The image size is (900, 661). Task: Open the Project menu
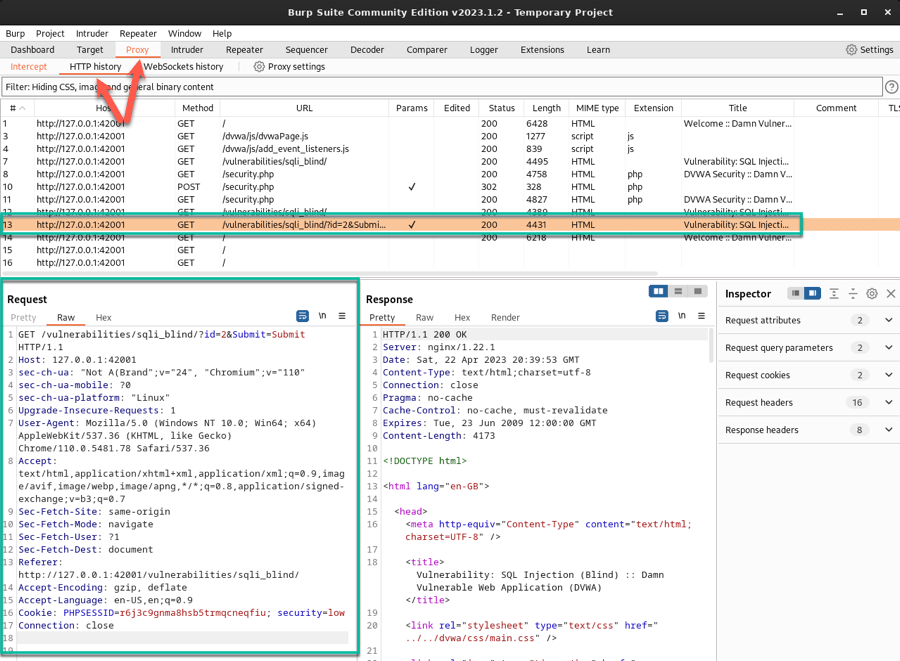click(50, 33)
